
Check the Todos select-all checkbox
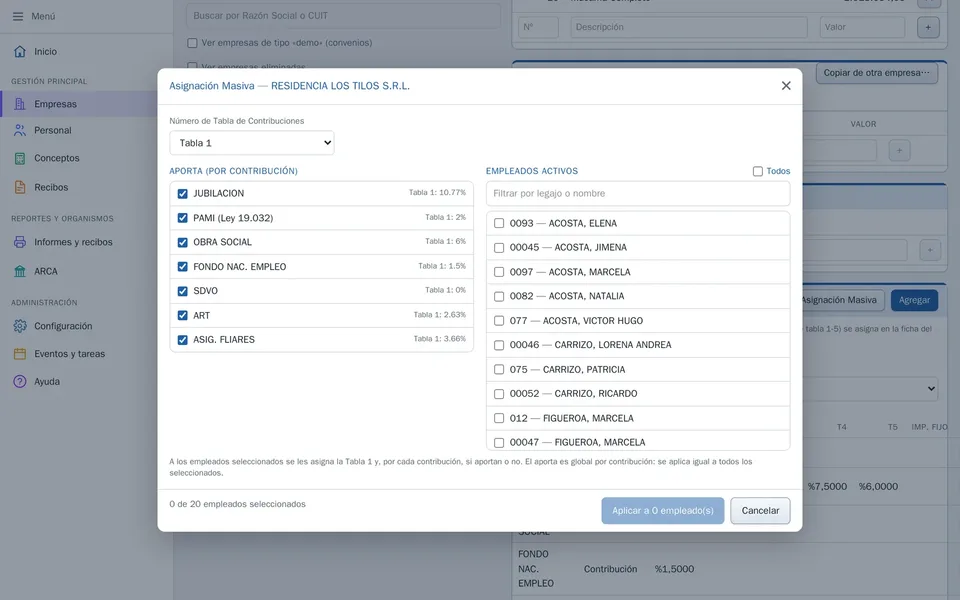click(757, 171)
